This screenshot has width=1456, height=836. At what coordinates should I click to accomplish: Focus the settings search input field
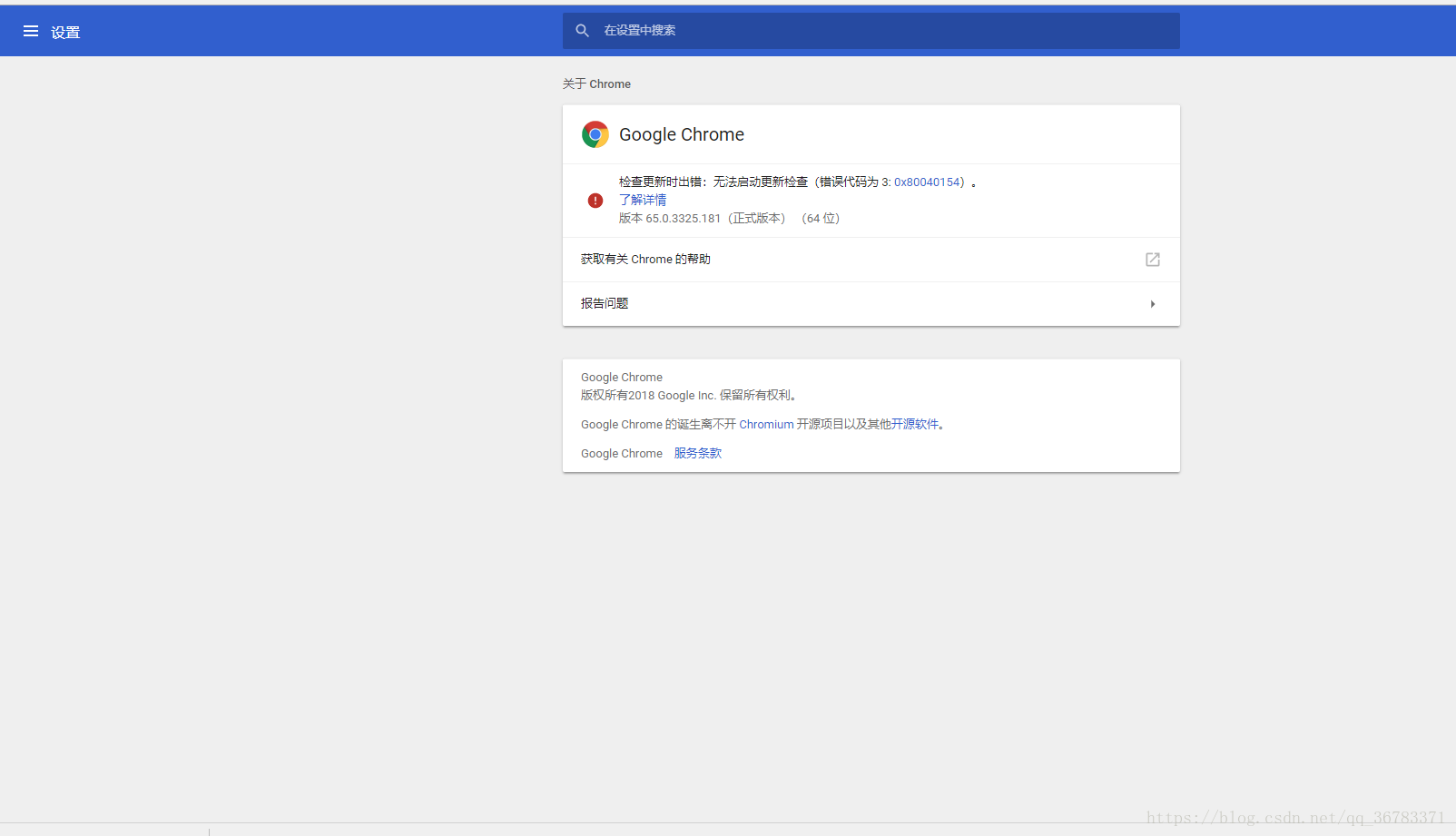[x=871, y=31]
